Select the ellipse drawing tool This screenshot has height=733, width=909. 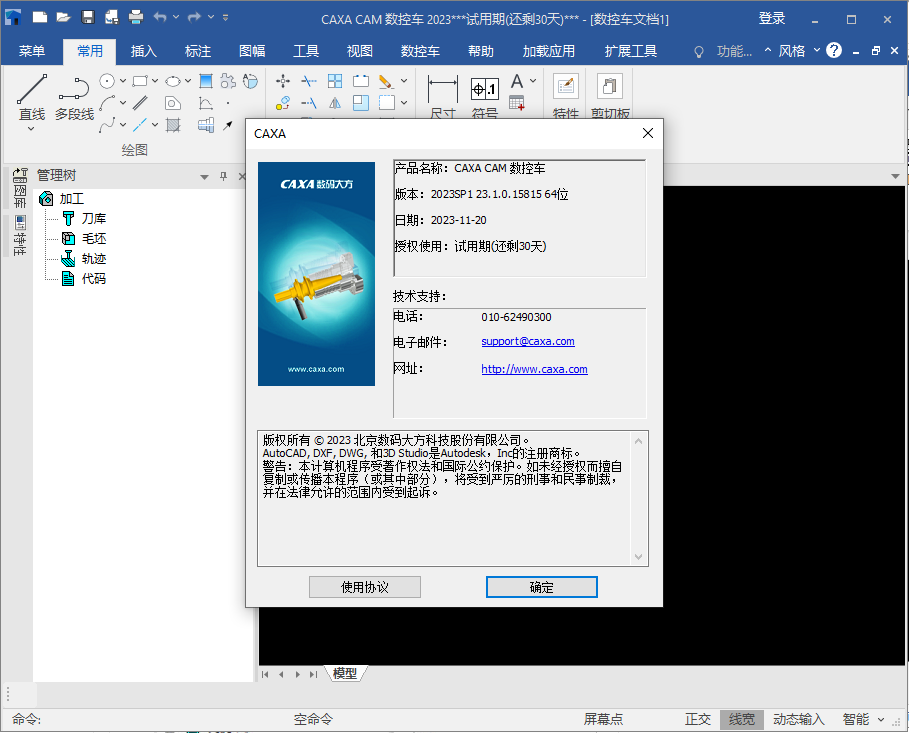173,81
